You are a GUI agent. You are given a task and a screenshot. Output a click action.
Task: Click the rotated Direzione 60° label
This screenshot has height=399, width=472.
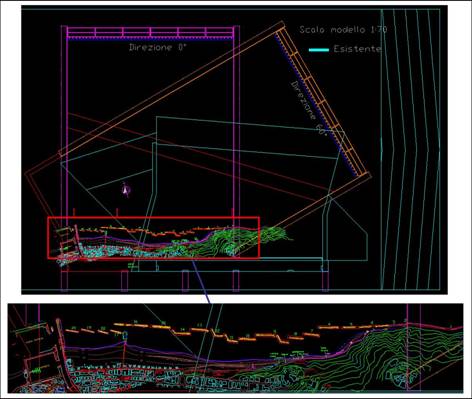point(313,108)
